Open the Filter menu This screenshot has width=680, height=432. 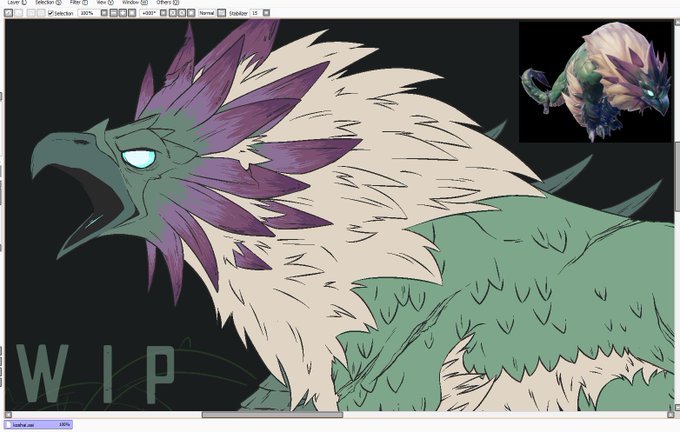click(78, 2)
